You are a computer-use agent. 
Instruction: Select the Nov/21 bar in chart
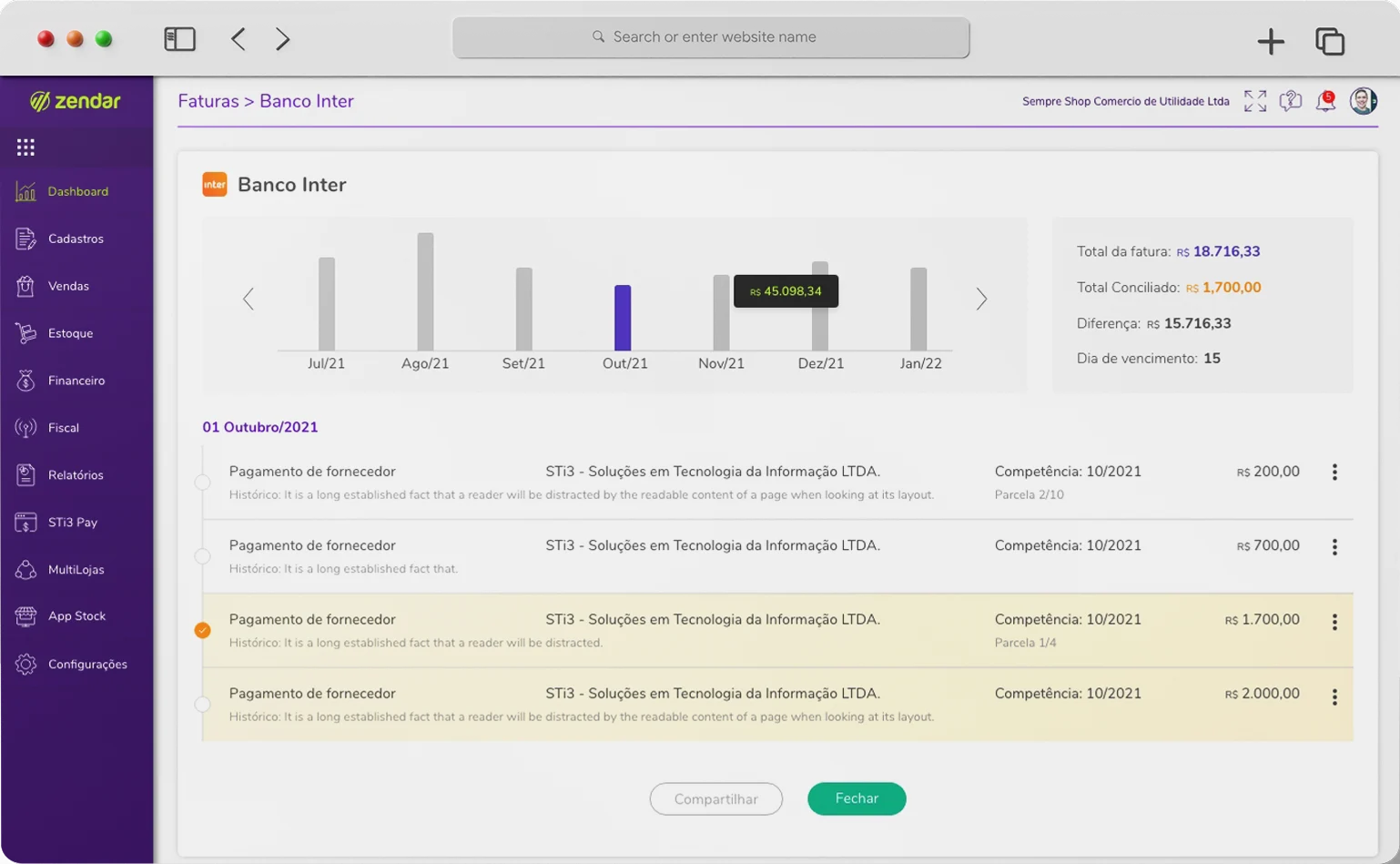[x=721, y=312]
